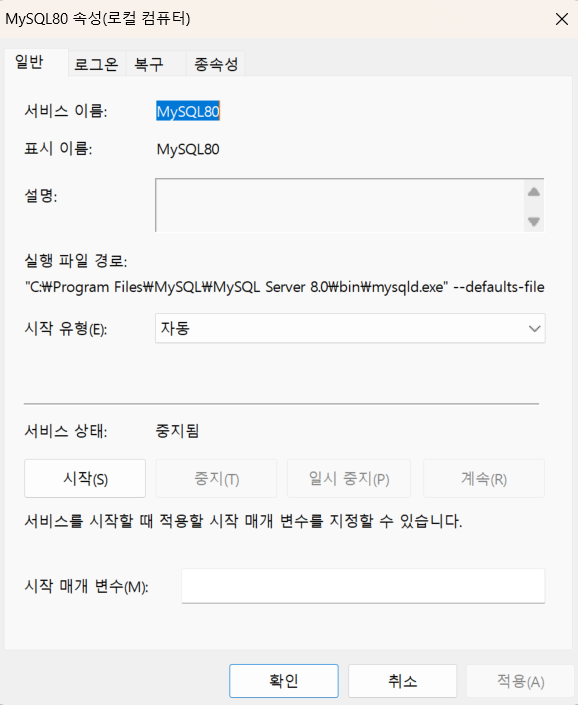Focus the 시작 매개 변수 input field

click(x=363, y=586)
